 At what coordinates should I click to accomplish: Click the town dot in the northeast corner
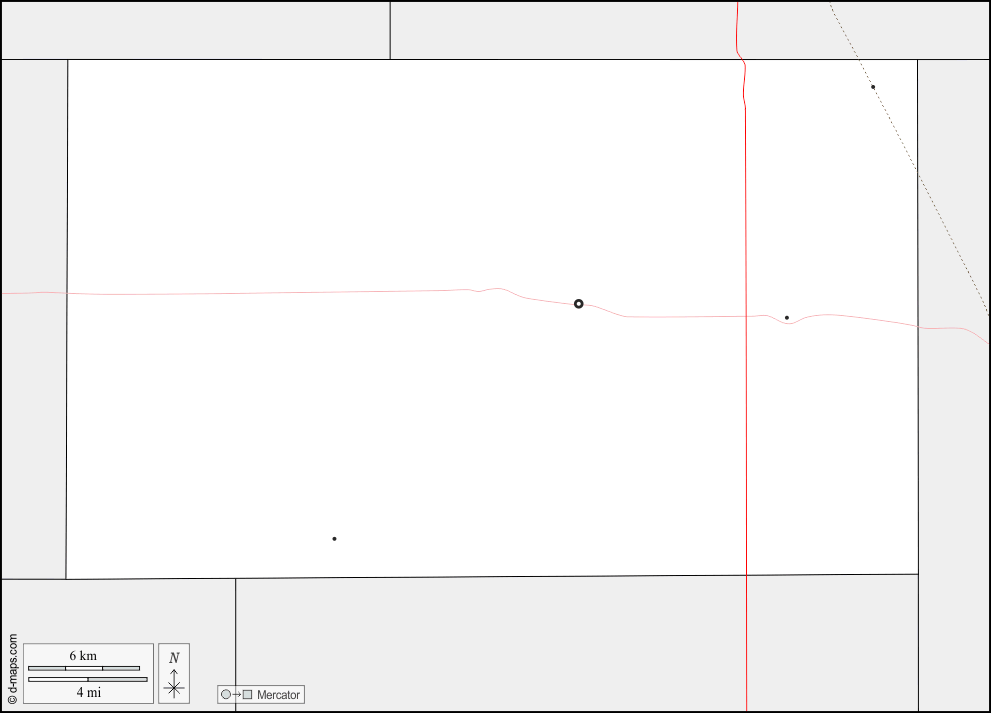pos(873,87)
